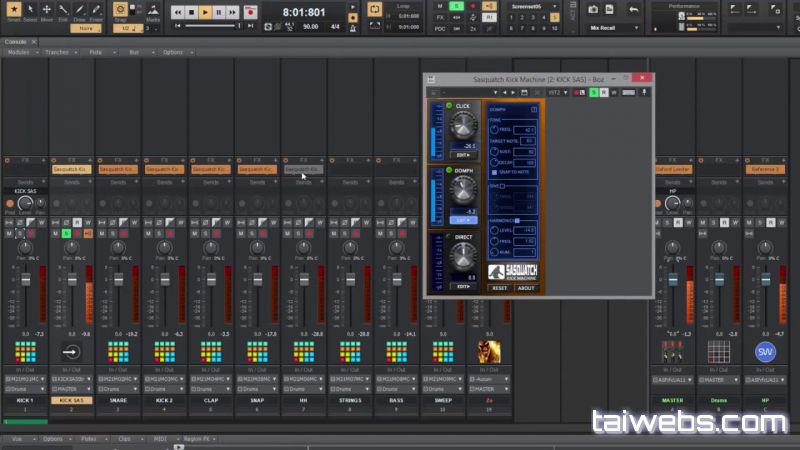Click the HP track SW icon
Image resolution: width=800 pixels, height=450 pixels.
[x=766, y=352]
